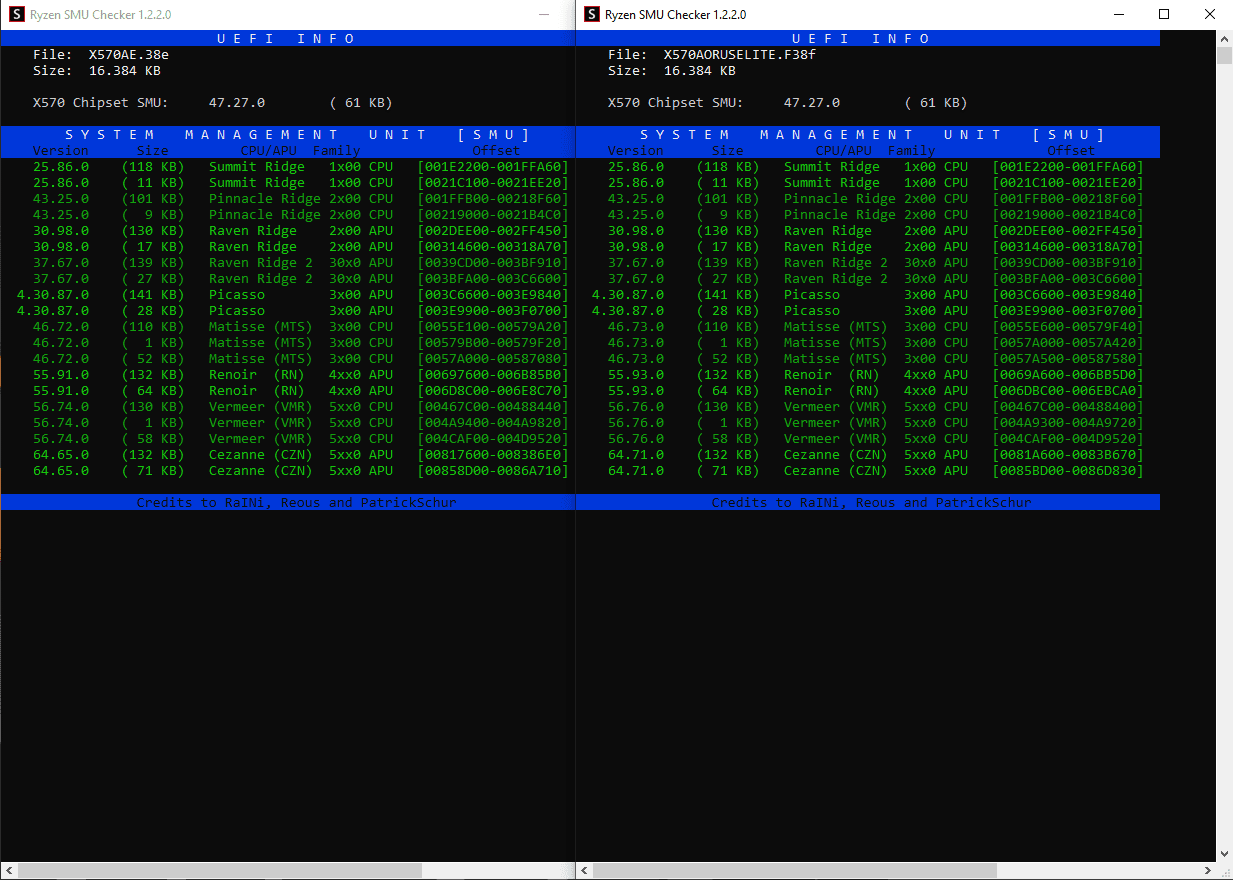The image size is (1233, 880).
Task: Click offset [00467C00-00488440] in the left window
Action: pyautogui.click(x=493, y=407)
